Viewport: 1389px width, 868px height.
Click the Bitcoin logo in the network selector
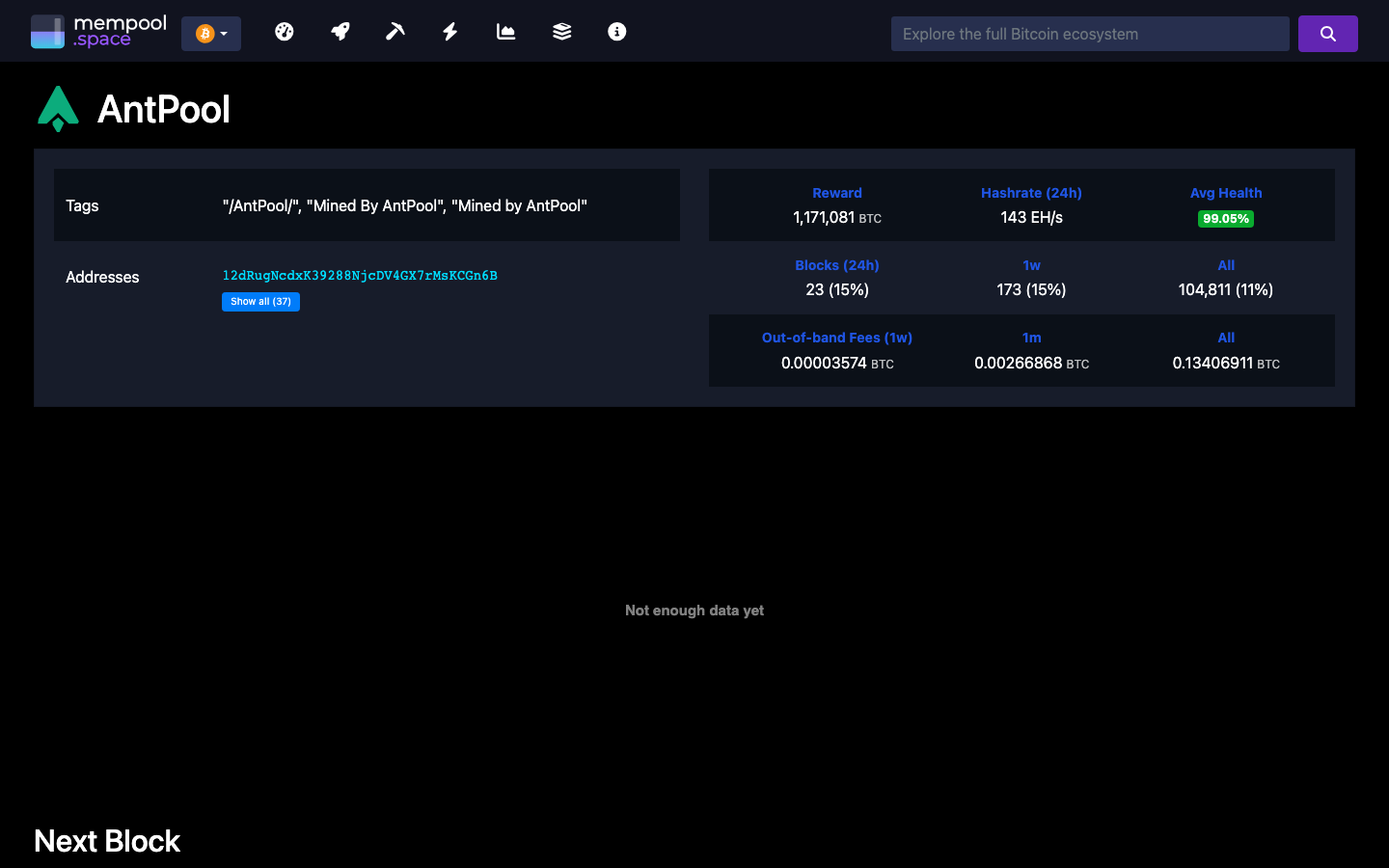tap(204, 33)
